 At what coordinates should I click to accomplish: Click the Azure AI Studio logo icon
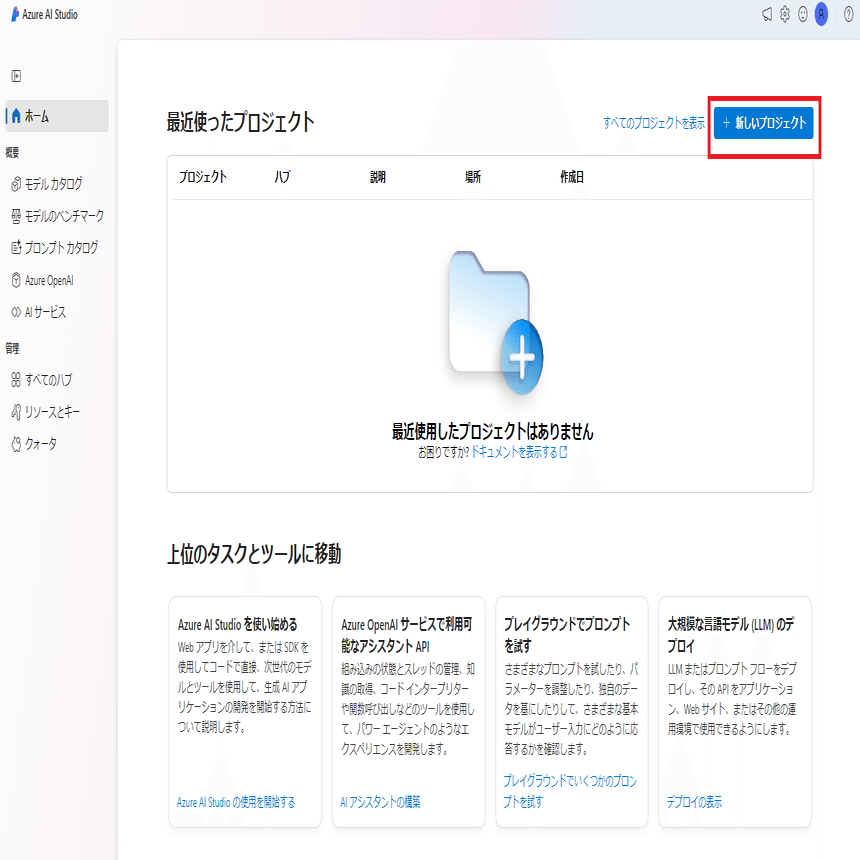click(15, 14)
